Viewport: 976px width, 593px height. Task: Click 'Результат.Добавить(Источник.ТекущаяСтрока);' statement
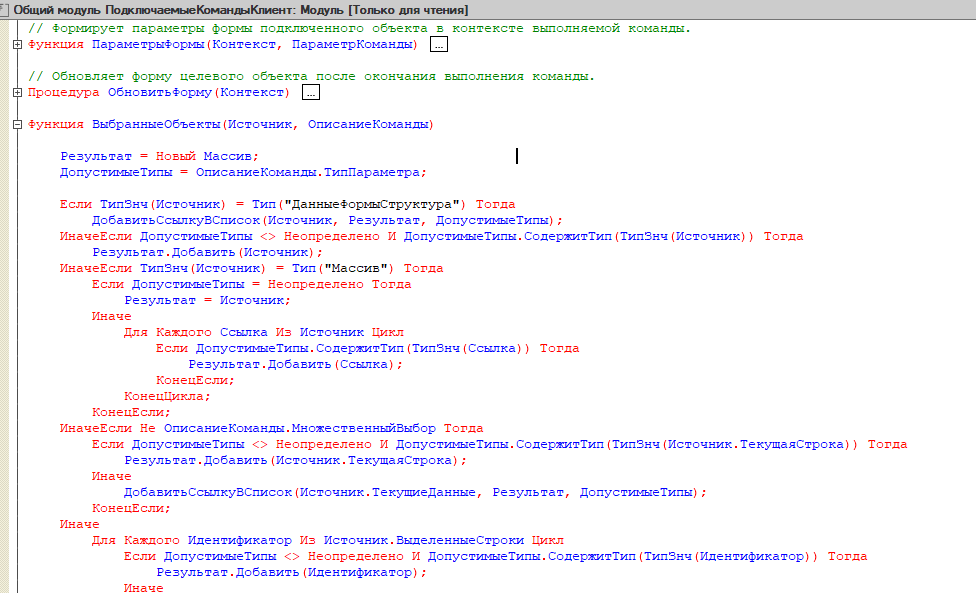tap(296, 460)
